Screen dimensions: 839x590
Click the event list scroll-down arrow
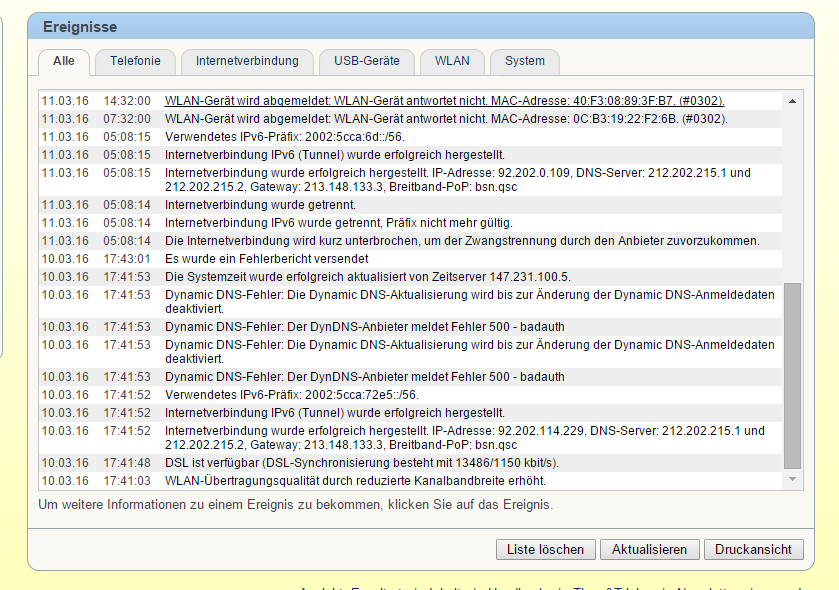point(792,480)
